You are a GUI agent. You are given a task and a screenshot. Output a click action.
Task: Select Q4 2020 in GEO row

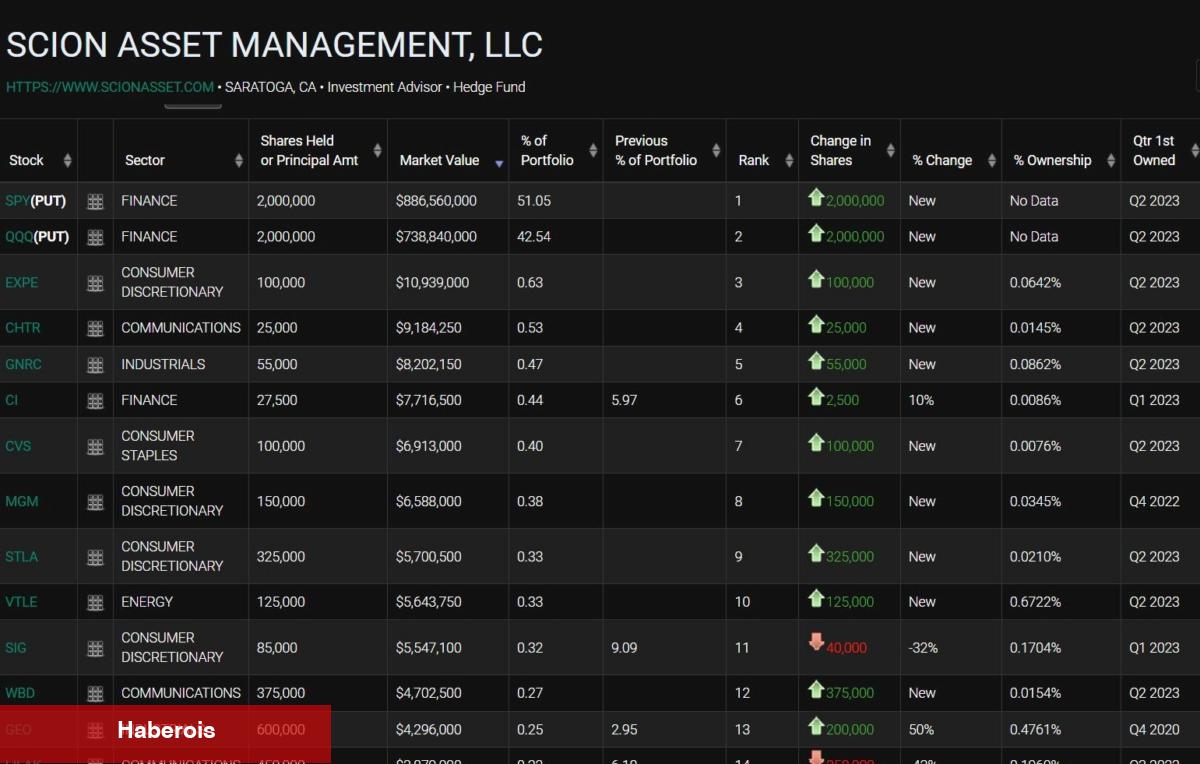tap(1154, 730)
